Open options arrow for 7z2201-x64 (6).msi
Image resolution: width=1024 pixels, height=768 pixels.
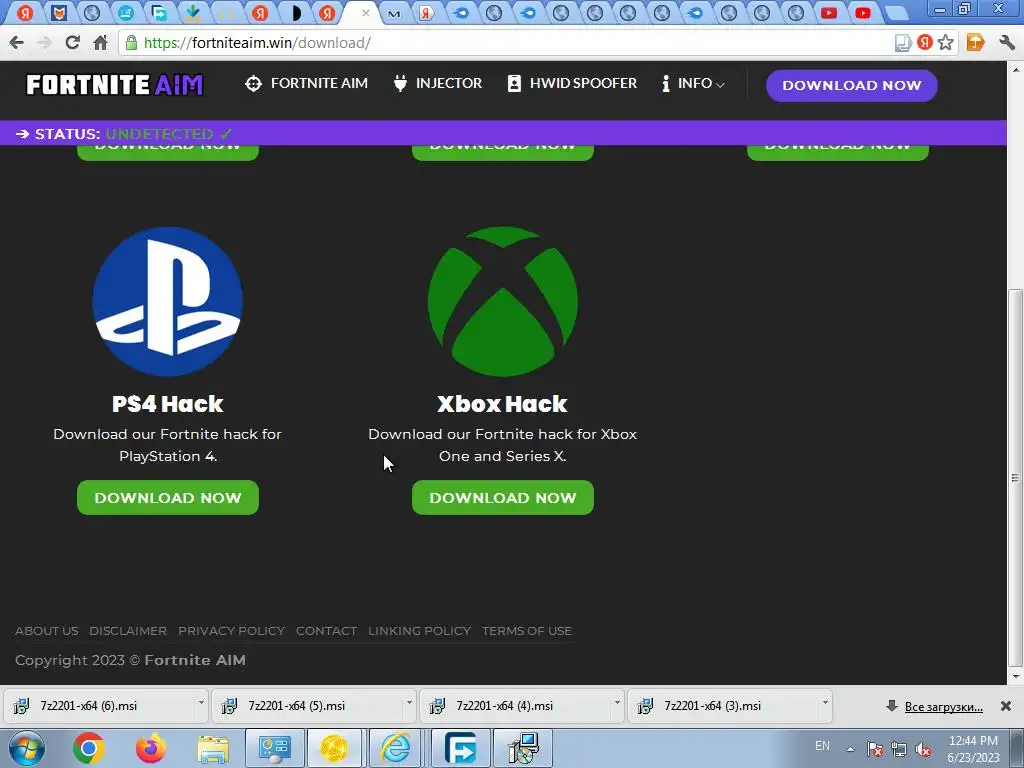(200, 704)
